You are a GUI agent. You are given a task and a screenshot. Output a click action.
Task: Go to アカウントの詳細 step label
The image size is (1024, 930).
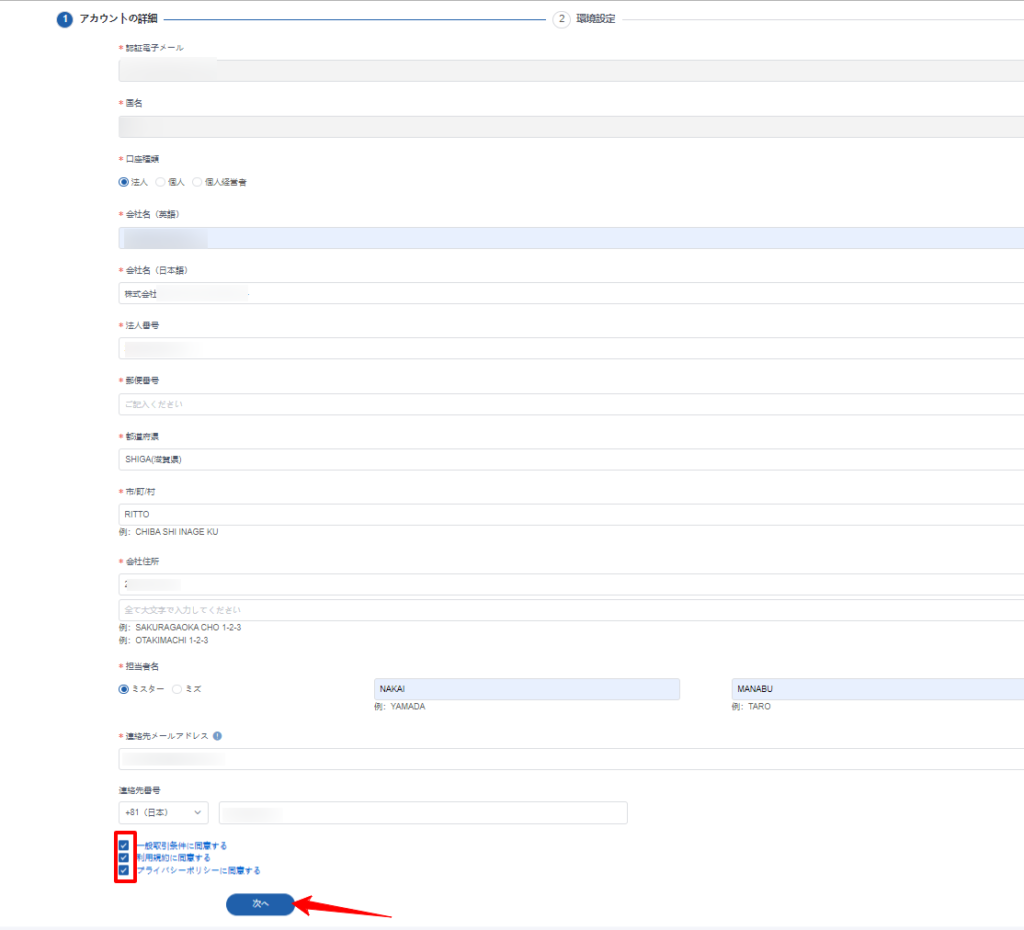point(118,19)
